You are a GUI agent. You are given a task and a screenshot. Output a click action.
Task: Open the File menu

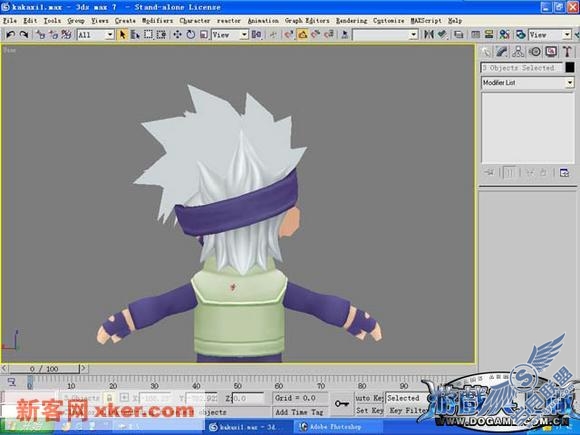(x=10, y=21)
